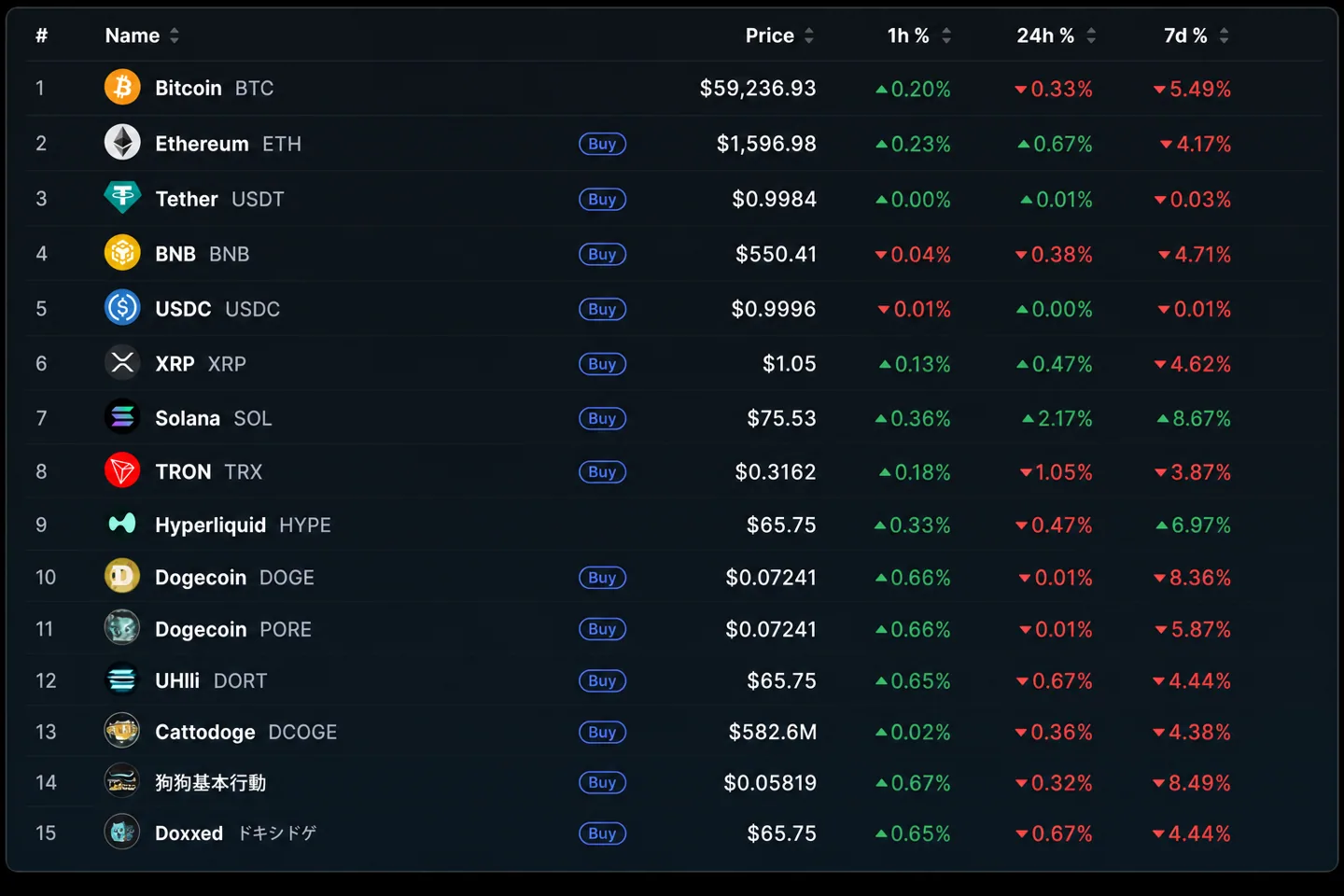This screenshot has width=1344, height=896.
Task: Buy Tether using its Buy button
Action: (x=602, y=199)
